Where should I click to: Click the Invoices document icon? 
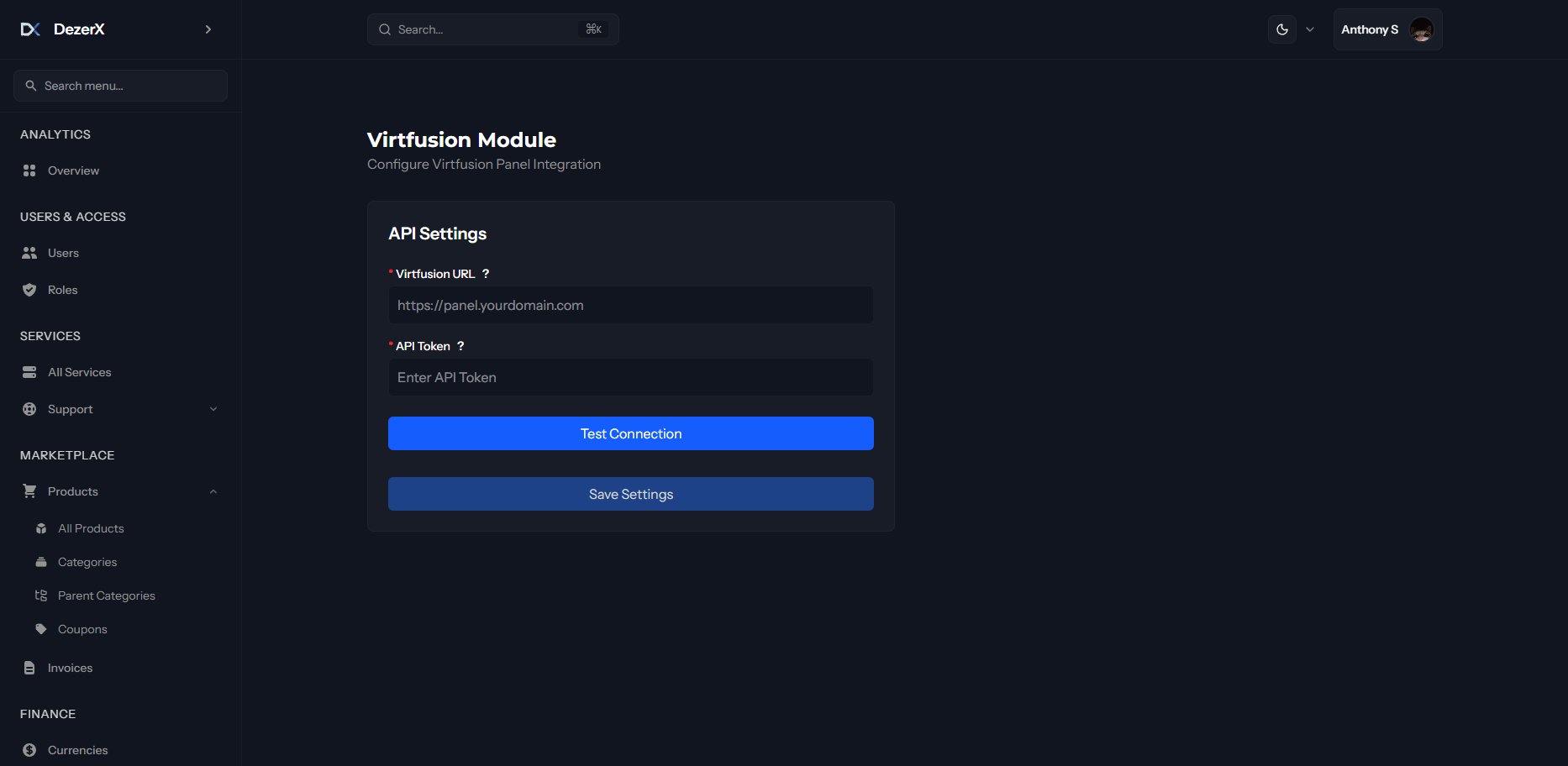click(x=29, y=668)
